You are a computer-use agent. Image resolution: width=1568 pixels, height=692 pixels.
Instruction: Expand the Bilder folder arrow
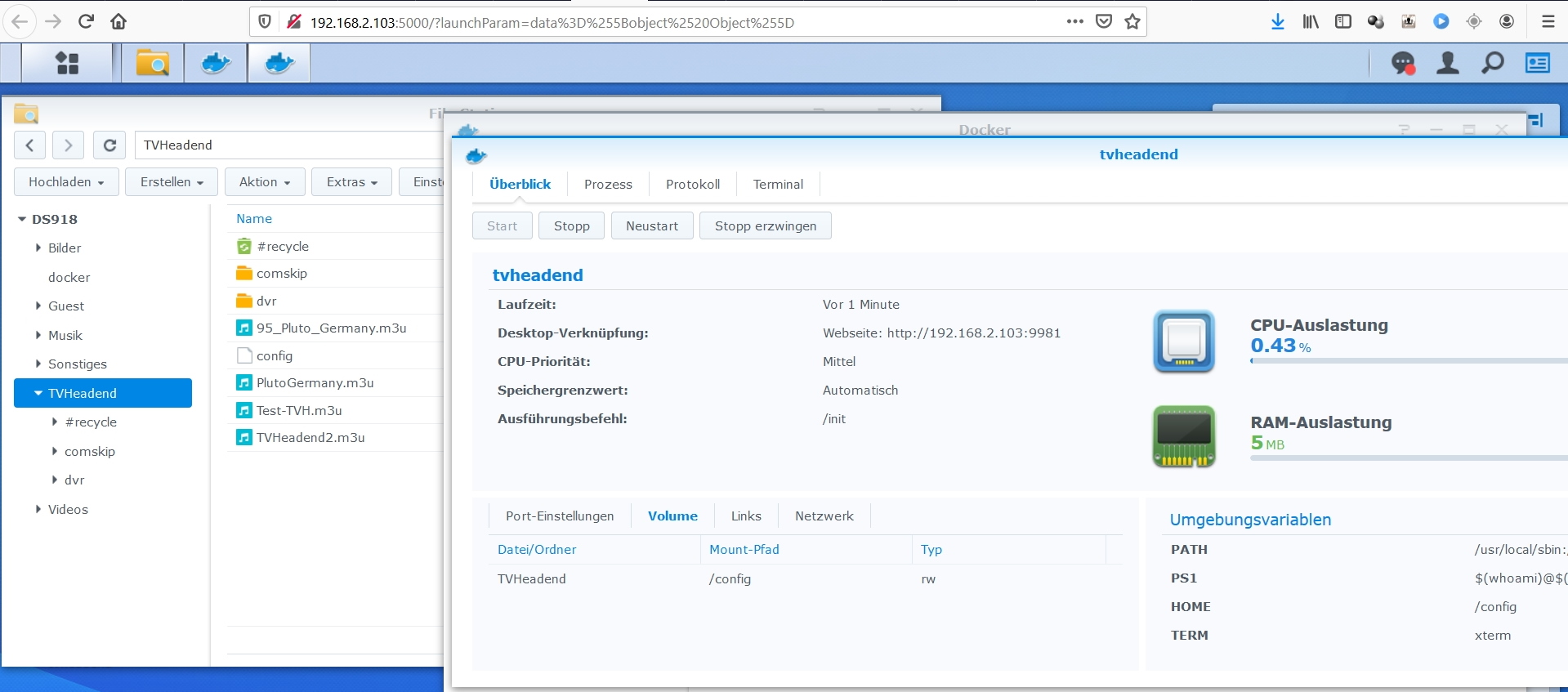38,248
